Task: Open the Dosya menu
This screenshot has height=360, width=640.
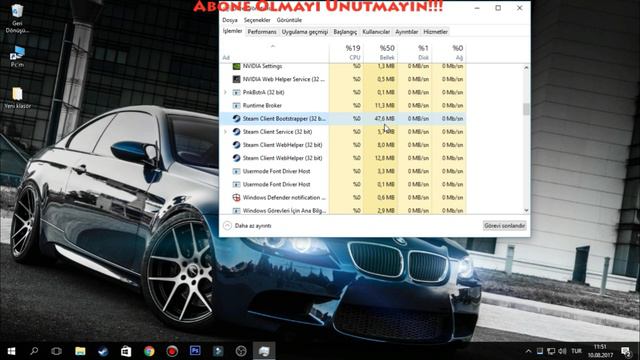Action: click(x=230, y=20)
